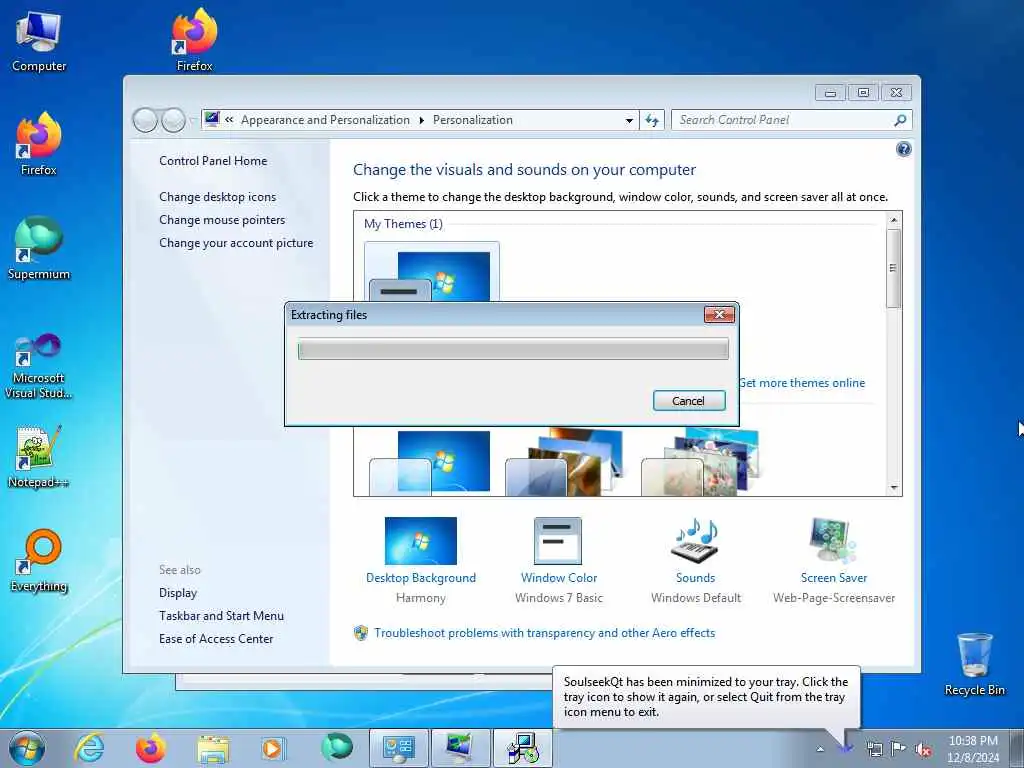Open Change your account picture link
Screen dimensions: 1024x768
[x=236, y=243]
